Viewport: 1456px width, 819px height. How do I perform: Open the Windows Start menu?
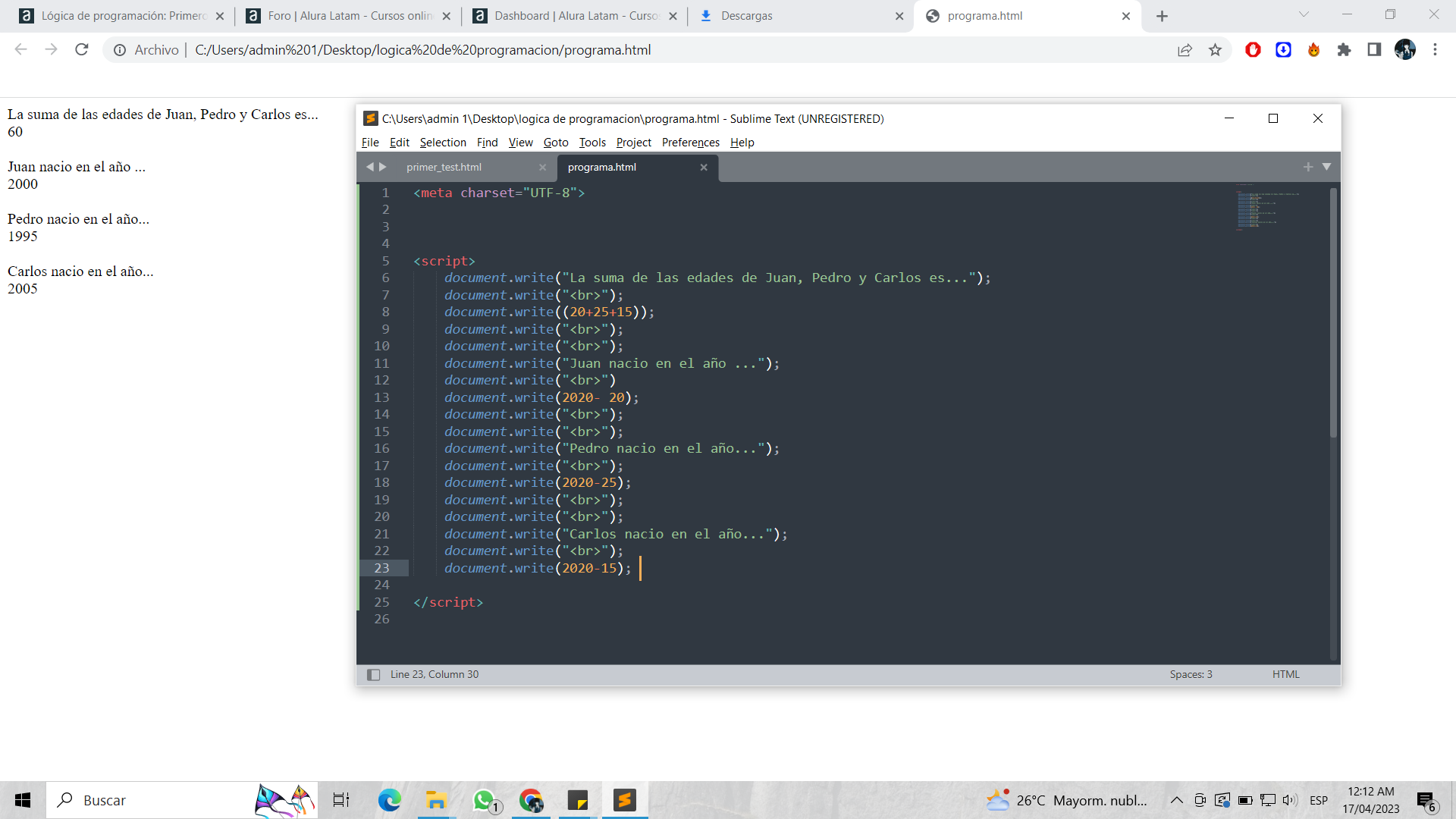click(x=23, y=800)
